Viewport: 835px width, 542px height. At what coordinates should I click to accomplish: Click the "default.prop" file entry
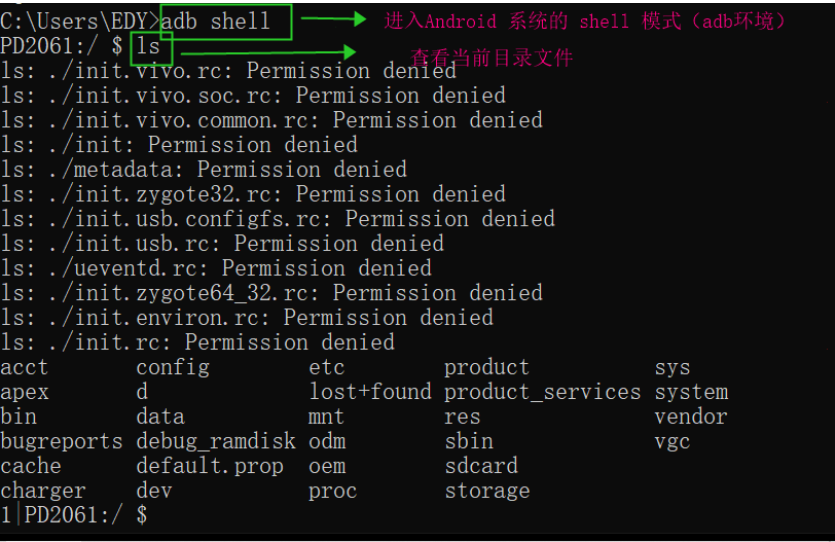pos(210,466)
